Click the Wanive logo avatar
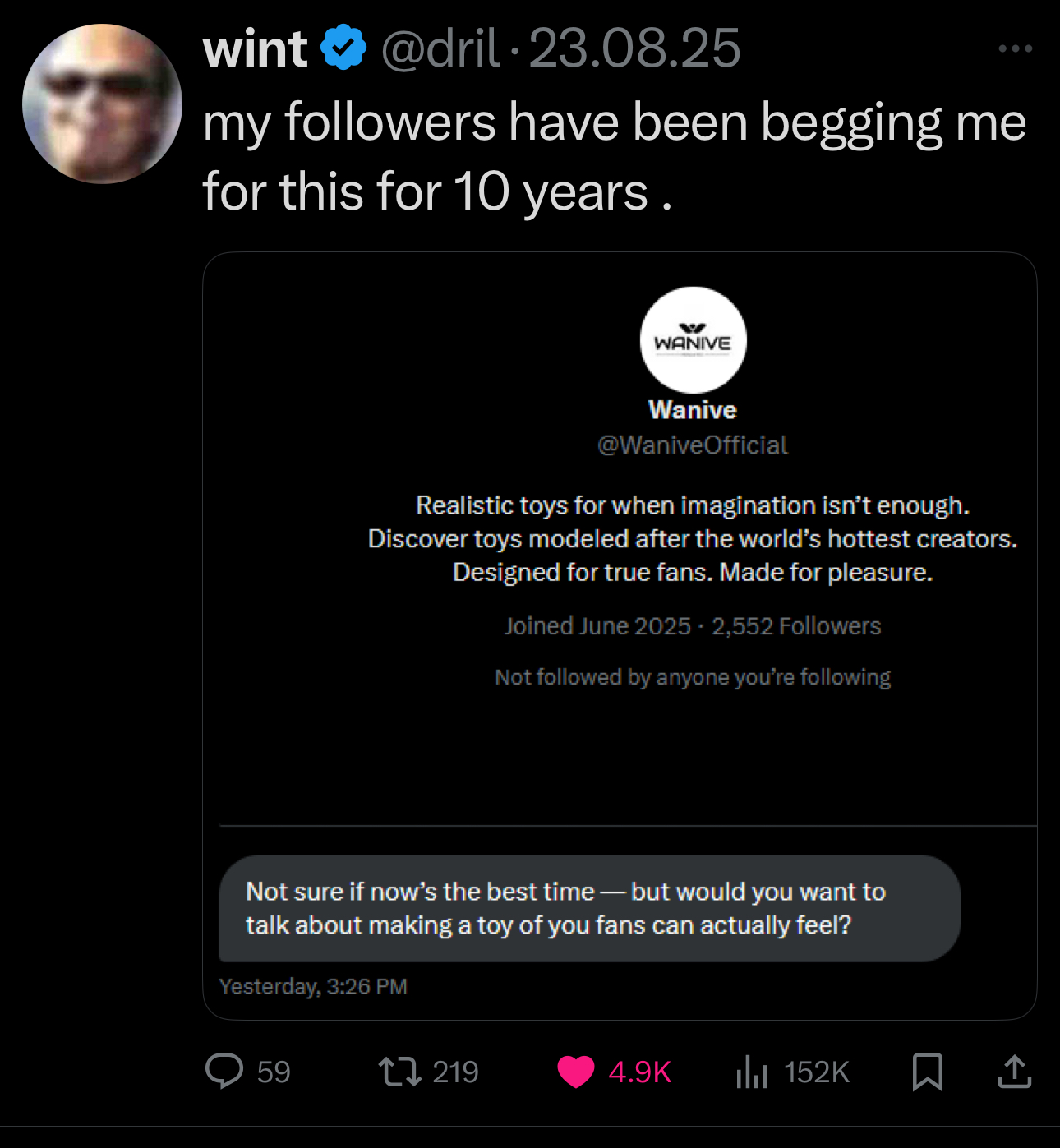Screen dimensions: 1060x1148 pos(693,340)
